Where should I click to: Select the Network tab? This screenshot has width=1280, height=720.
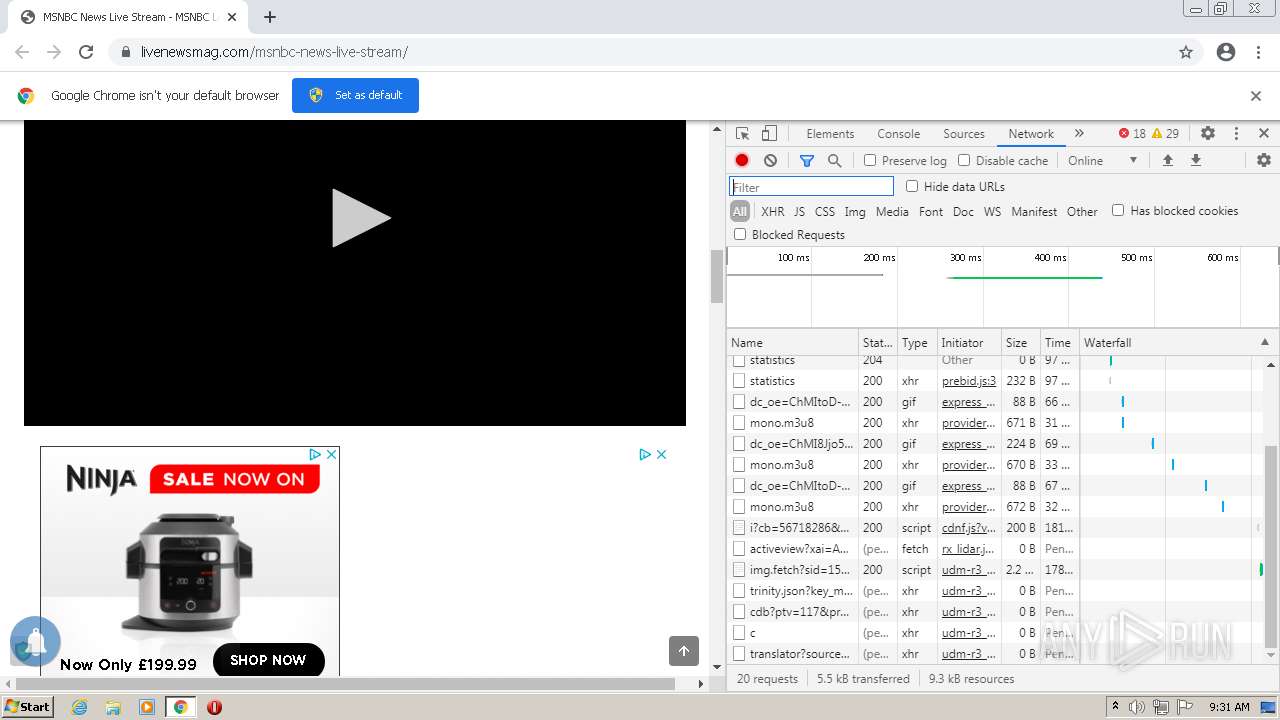pyautogui.click(x=1031, y=133)
